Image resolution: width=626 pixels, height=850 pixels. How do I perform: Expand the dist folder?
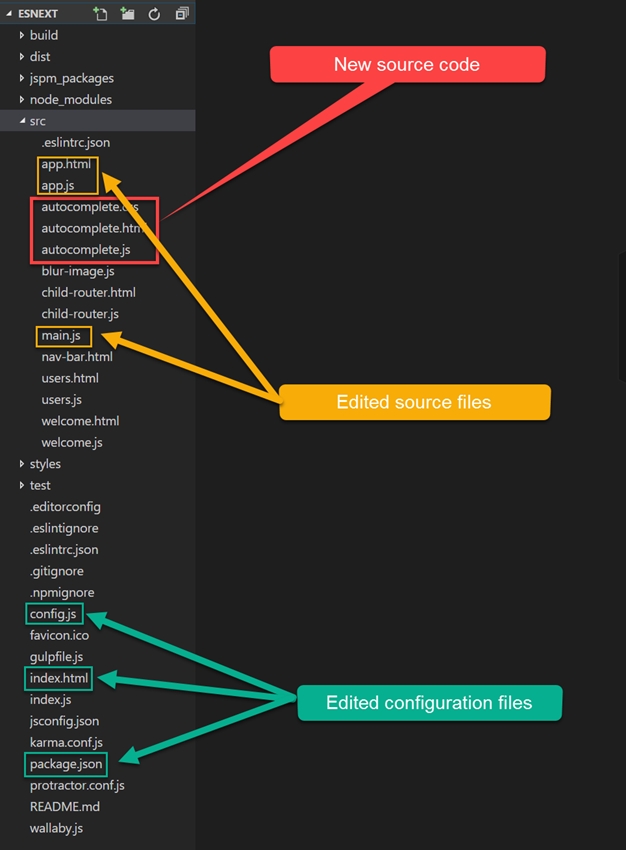(x=40, y=57)
